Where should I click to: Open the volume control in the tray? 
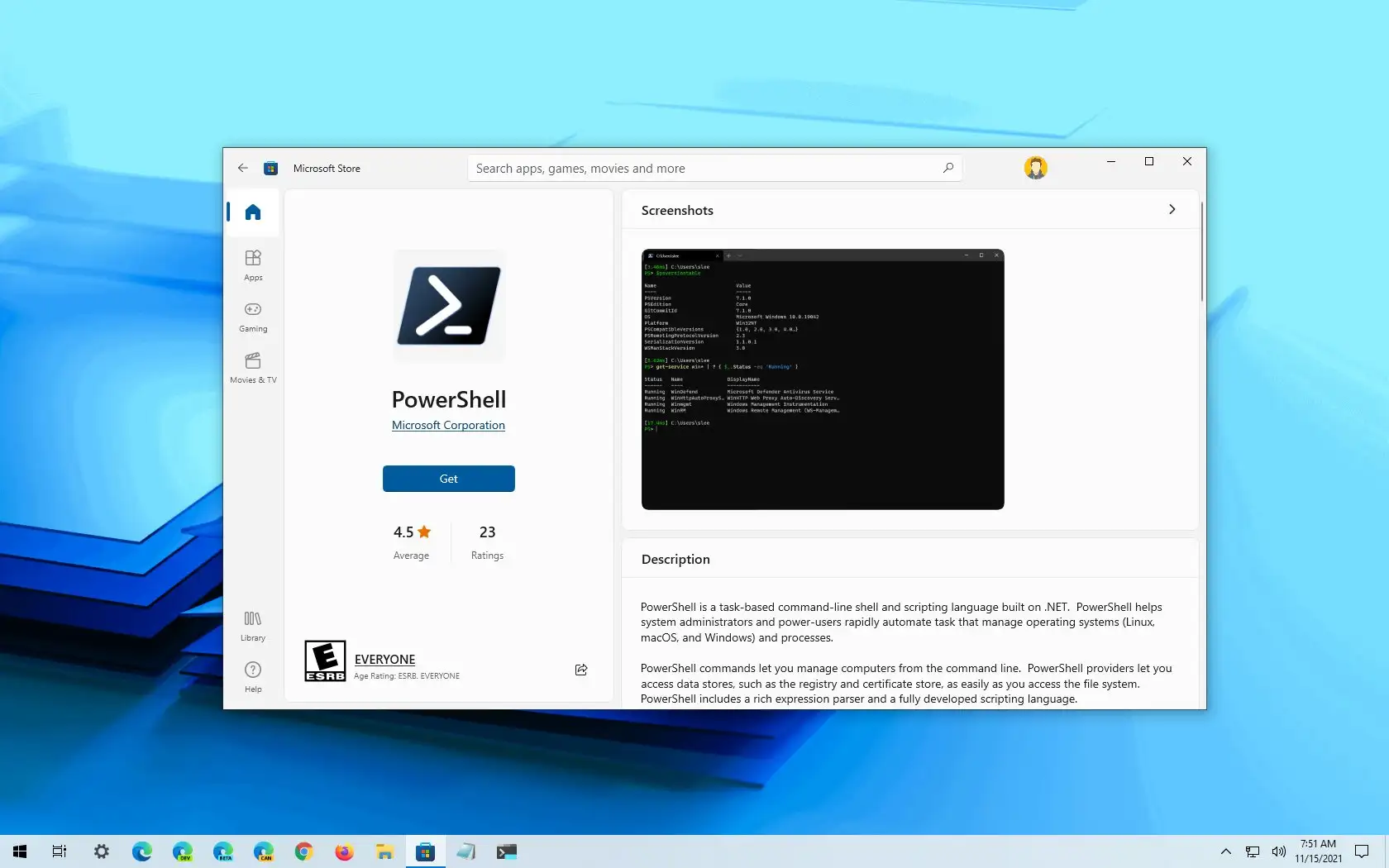(x=1278, y=851)
